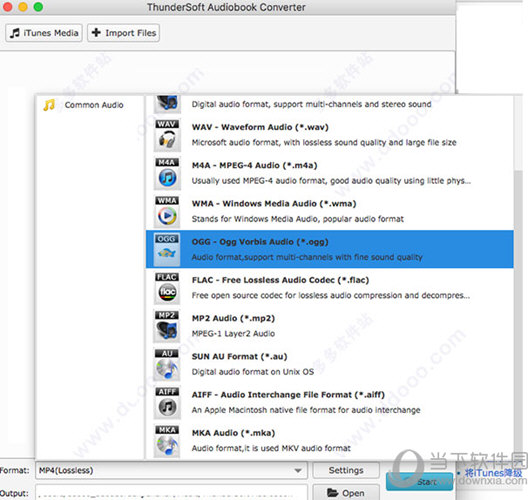Click the MP2 format icon

coord(167,326)
